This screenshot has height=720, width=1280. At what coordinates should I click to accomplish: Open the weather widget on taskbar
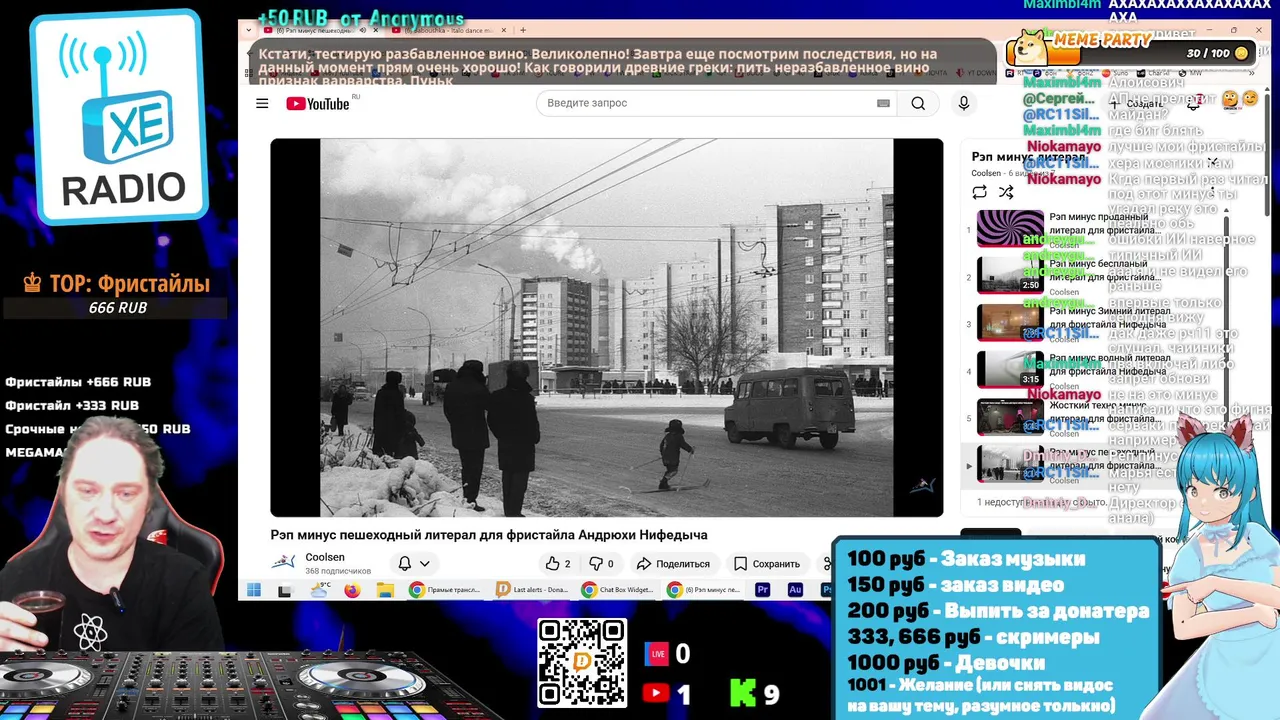click(x=320, y=590)
